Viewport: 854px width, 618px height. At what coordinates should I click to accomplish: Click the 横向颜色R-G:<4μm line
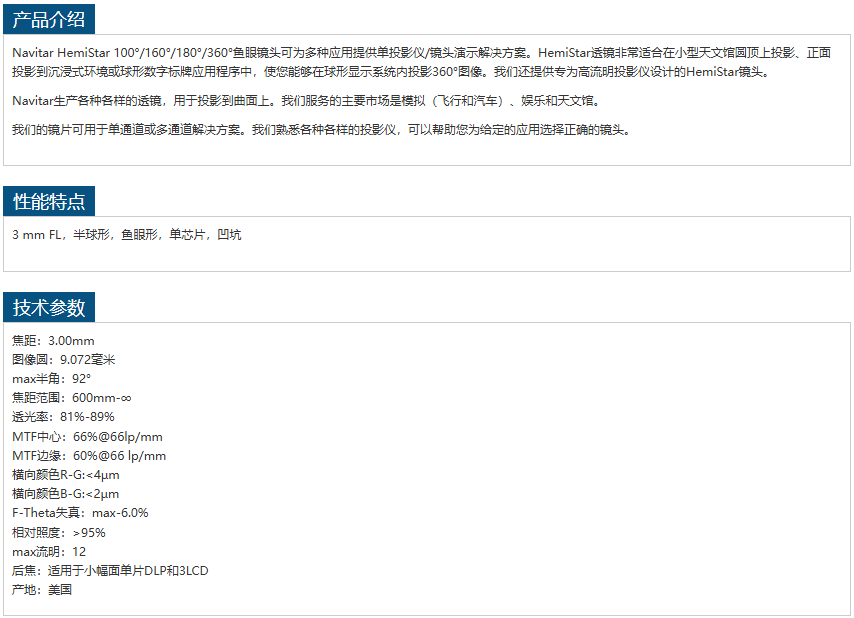pos(65,475)
